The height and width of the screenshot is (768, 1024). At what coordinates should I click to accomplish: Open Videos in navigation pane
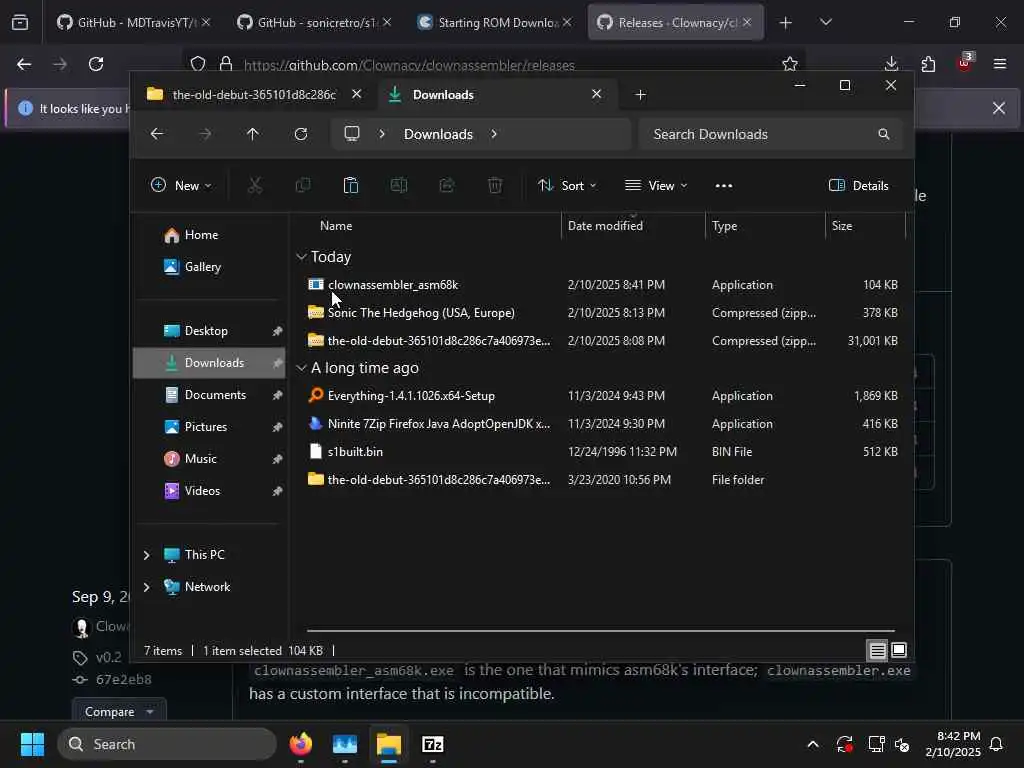point(210,491)
